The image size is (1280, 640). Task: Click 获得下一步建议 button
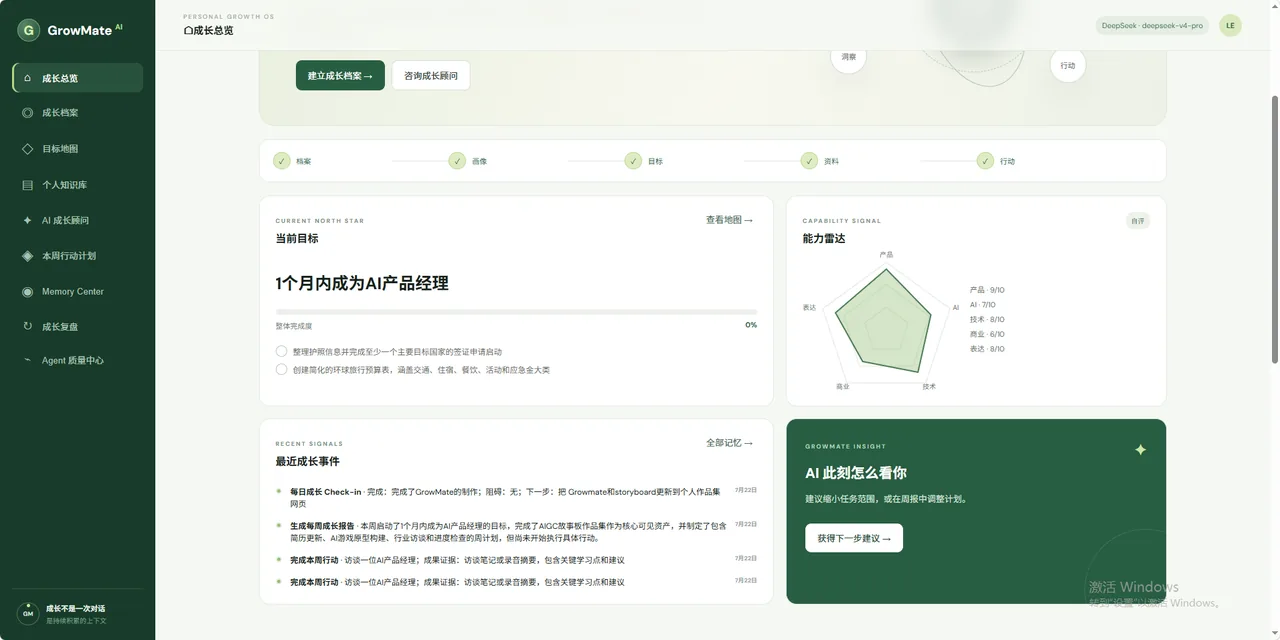(854, 538)
